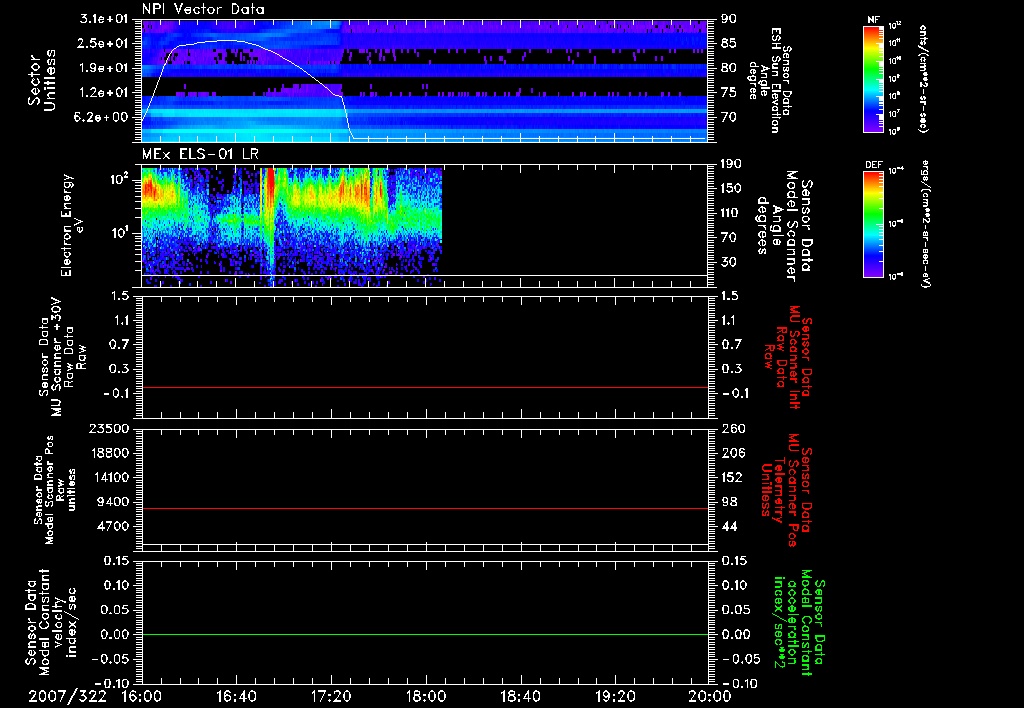Click the '18800' scanner position tick label
Viewport: 1024px width, 708px height.
tap(109, 453)
